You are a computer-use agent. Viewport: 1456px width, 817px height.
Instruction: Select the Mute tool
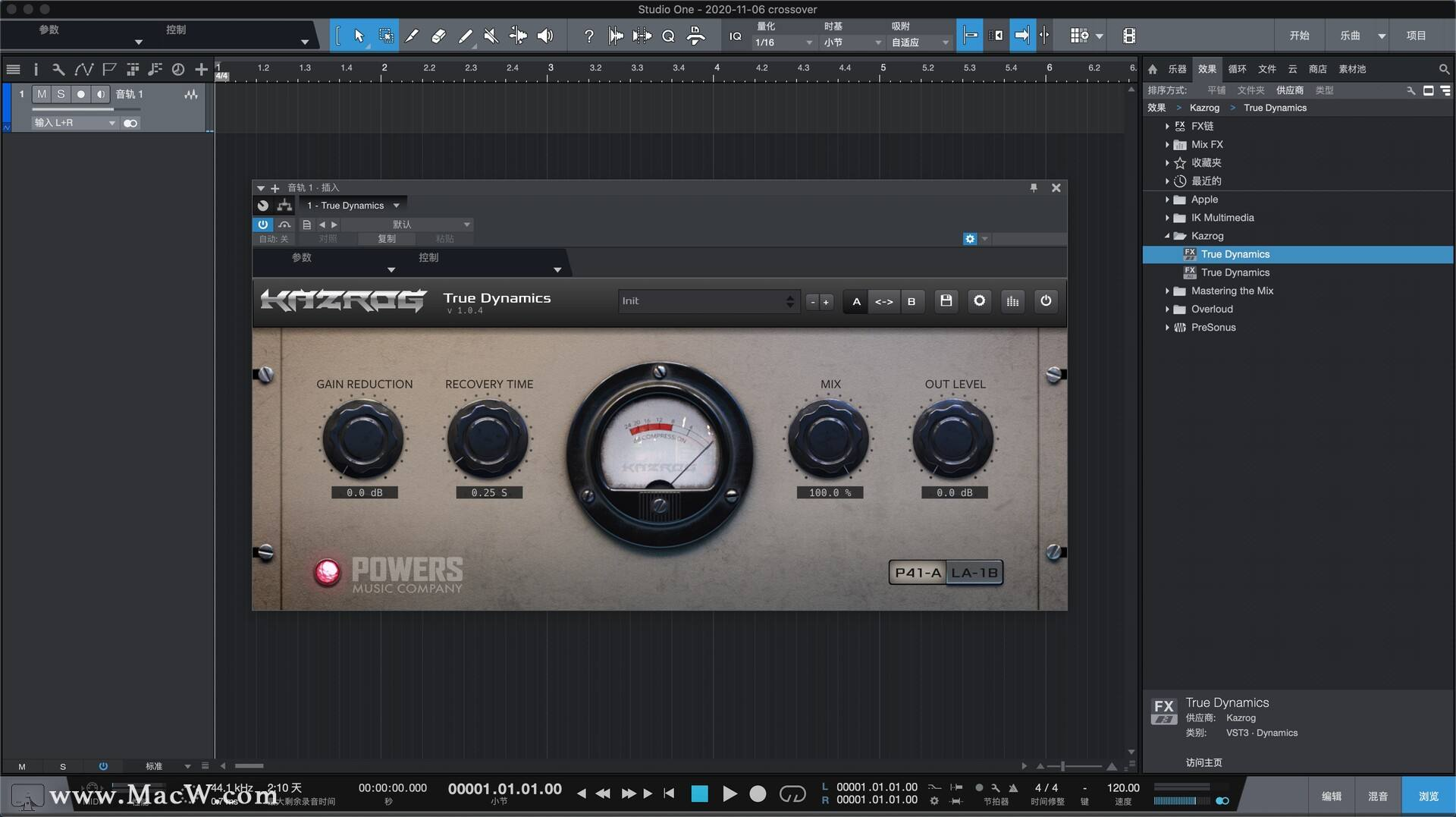tap(491, 36)
